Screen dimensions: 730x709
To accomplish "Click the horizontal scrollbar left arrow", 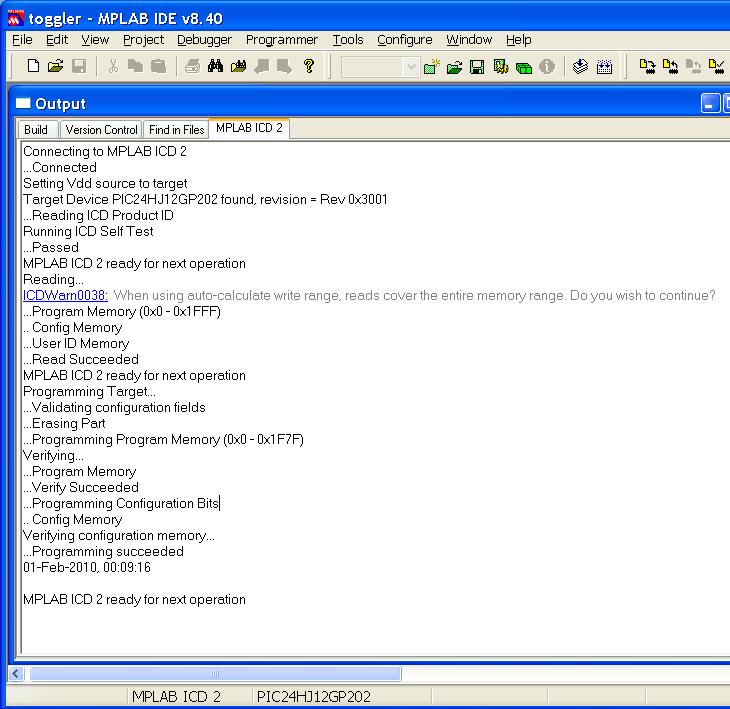I will pos(16,673).
